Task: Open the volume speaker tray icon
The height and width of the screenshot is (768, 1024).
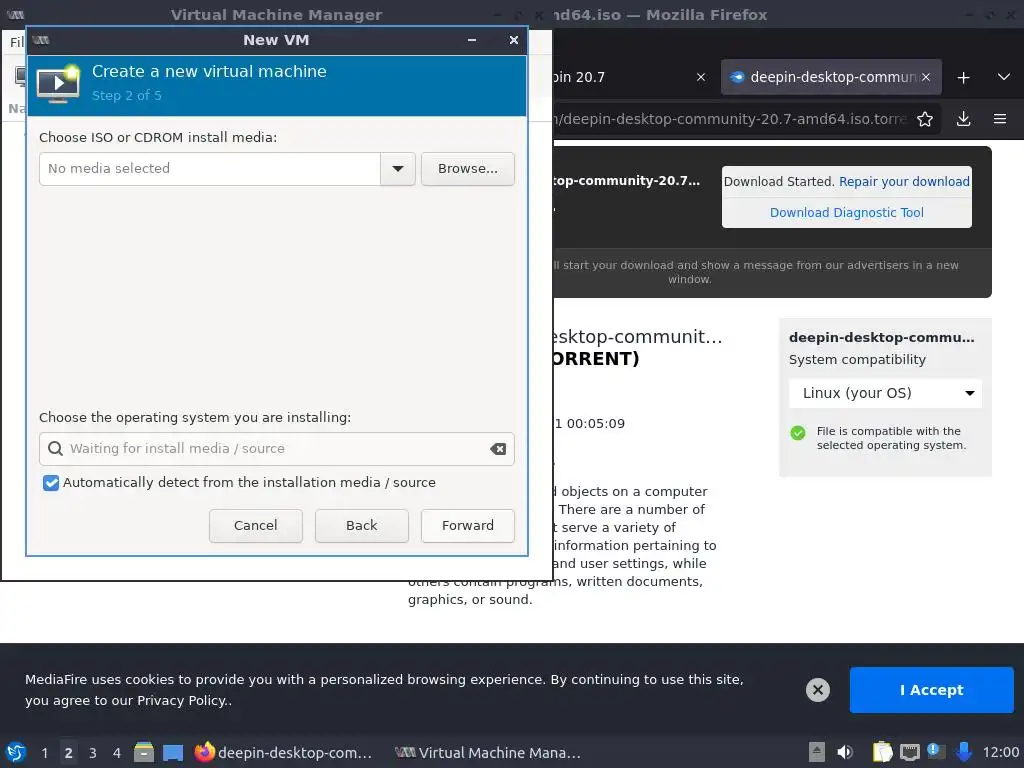Action: pyautogui.click(x=845, y=752)
